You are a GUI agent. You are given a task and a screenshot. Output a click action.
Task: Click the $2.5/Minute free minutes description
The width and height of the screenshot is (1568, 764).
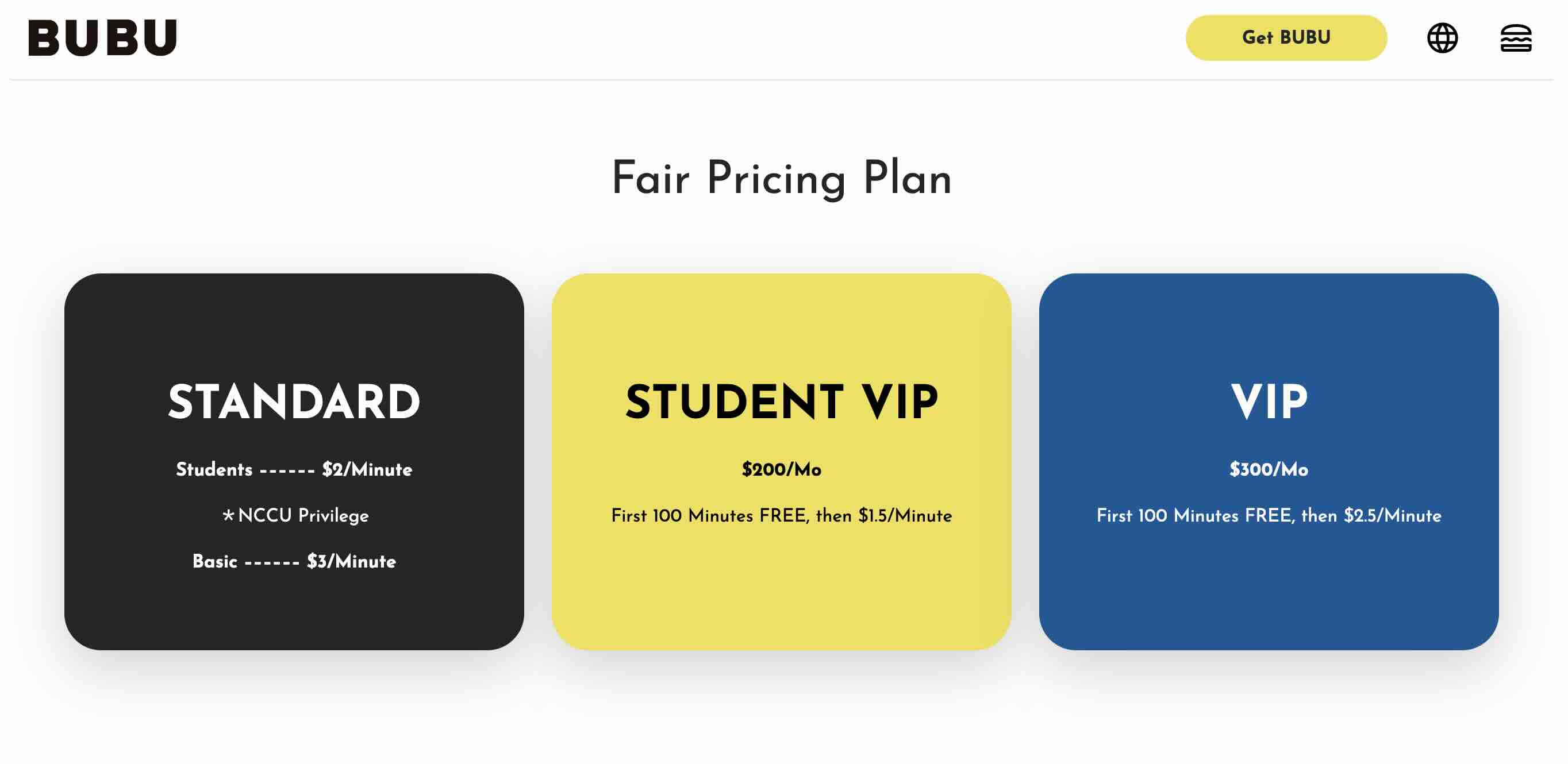(1269, 516)
